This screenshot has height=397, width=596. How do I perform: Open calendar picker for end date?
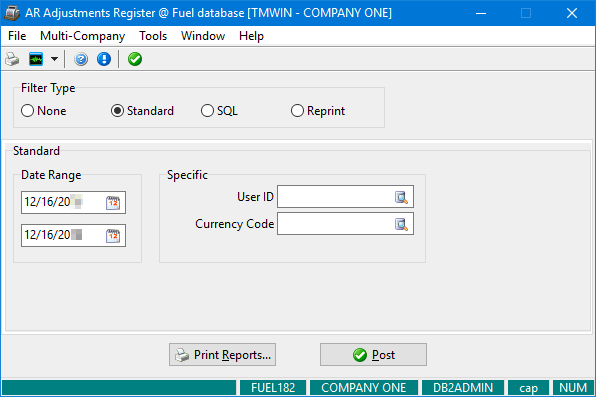point(113,236)
